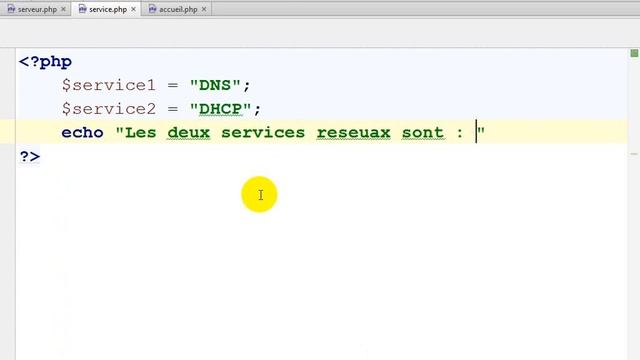Close the service.php tab
Screen dimensions: 640x360
(x=133, y=9)
